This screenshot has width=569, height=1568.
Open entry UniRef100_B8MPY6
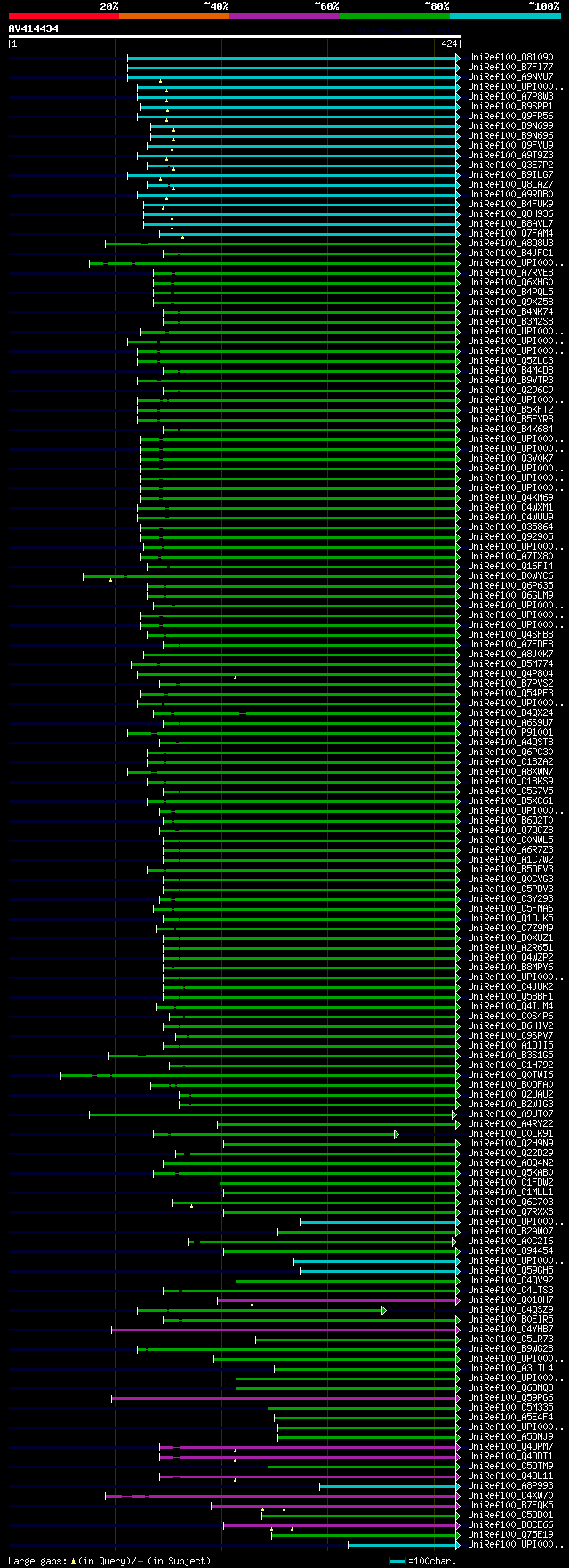click(510, 968)
